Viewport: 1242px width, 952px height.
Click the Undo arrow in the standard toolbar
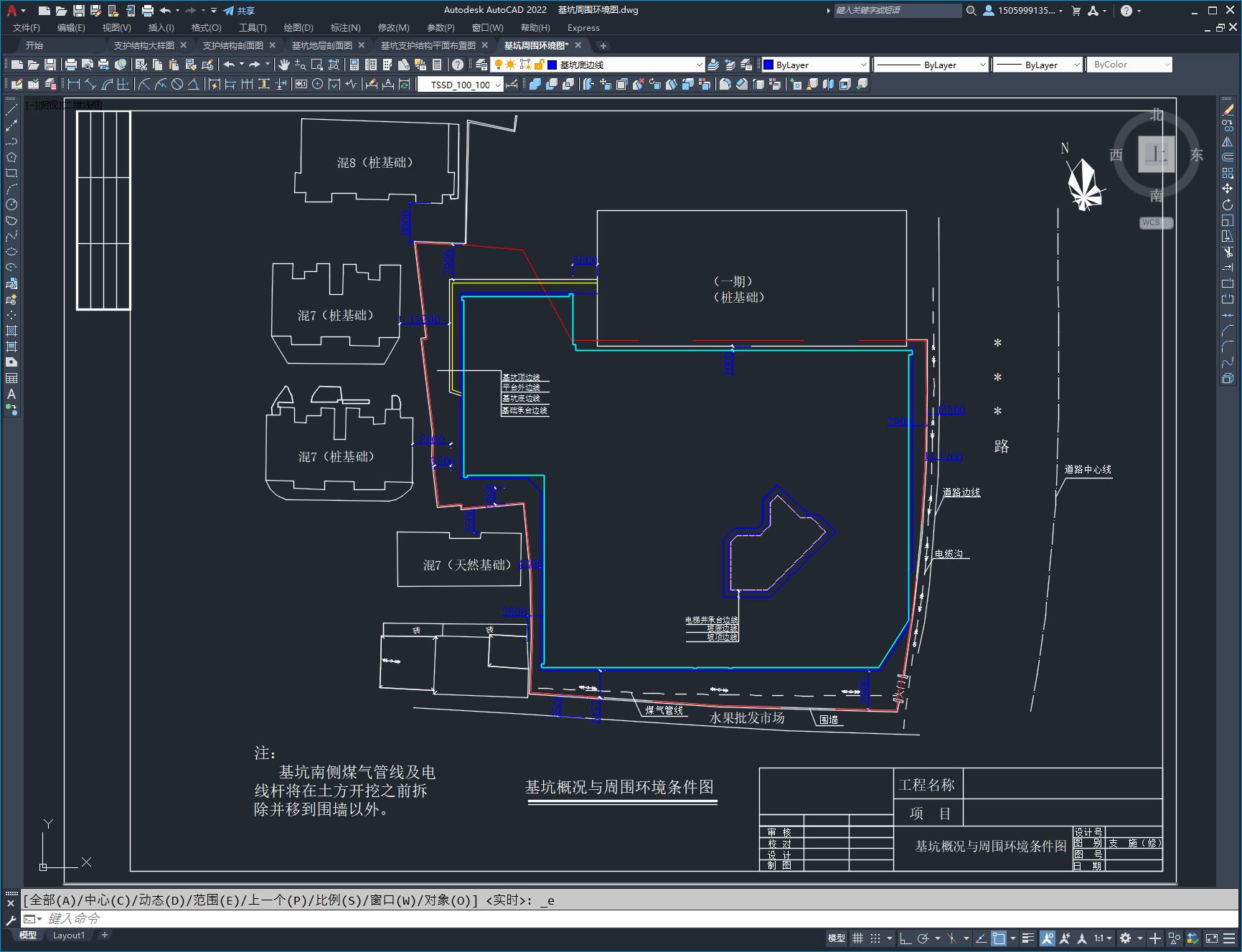pyautogui.click(x=229, y=65)
